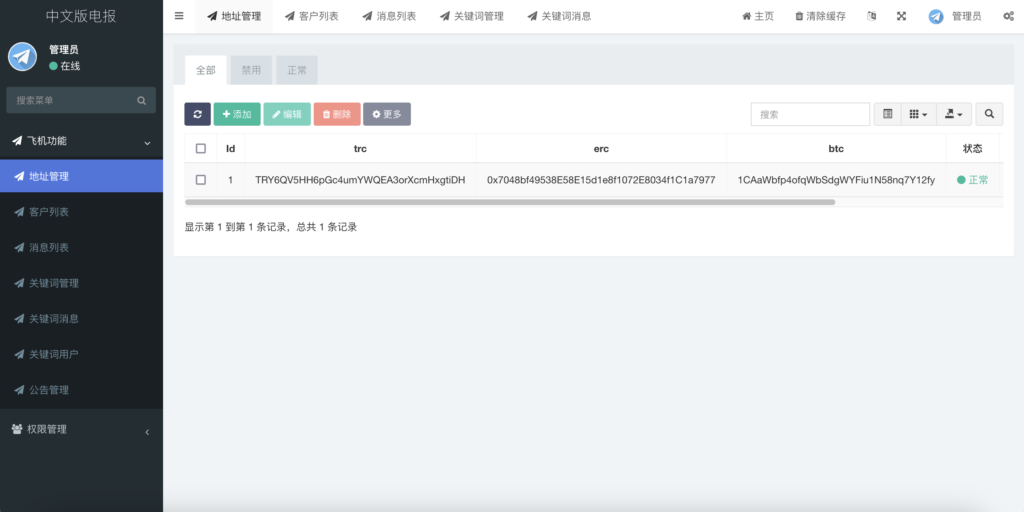The height and width of the screenshot is (512, 1024).
Task: Click the green 添加 button
Action: point(237,114)
